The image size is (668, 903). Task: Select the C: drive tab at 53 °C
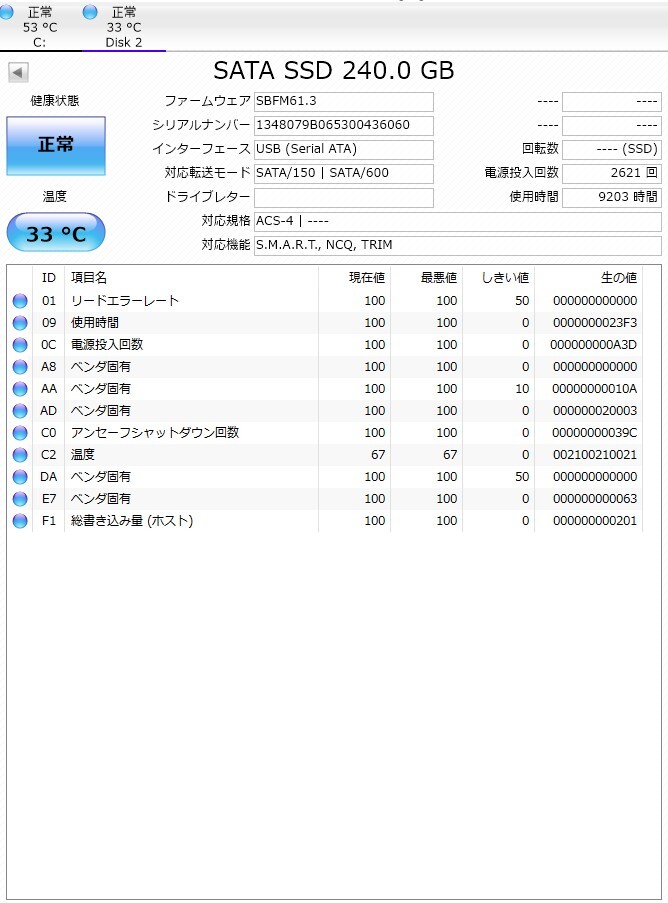click(40, 26)
